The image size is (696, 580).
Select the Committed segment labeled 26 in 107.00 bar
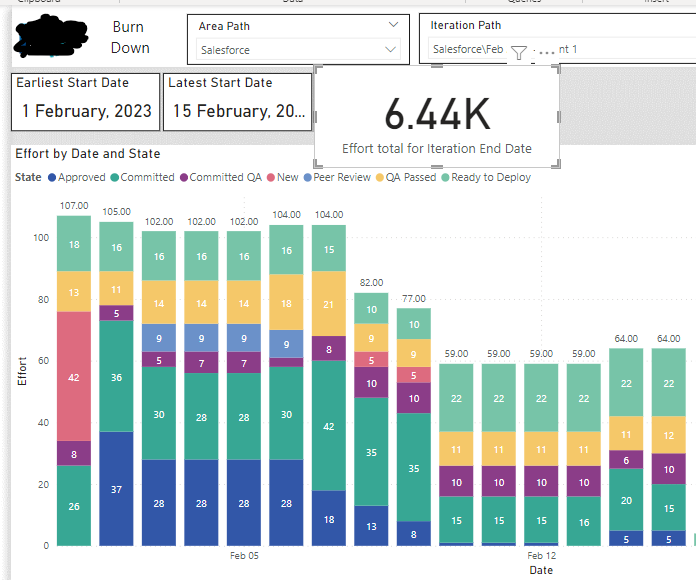(x=74, y=506)
